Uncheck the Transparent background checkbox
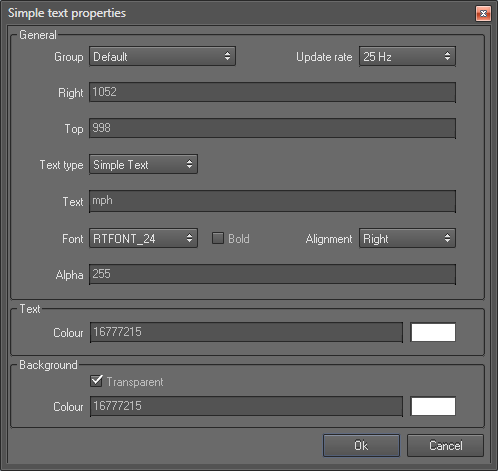Viewport: 498px width, 471px height. coord(96,381)
